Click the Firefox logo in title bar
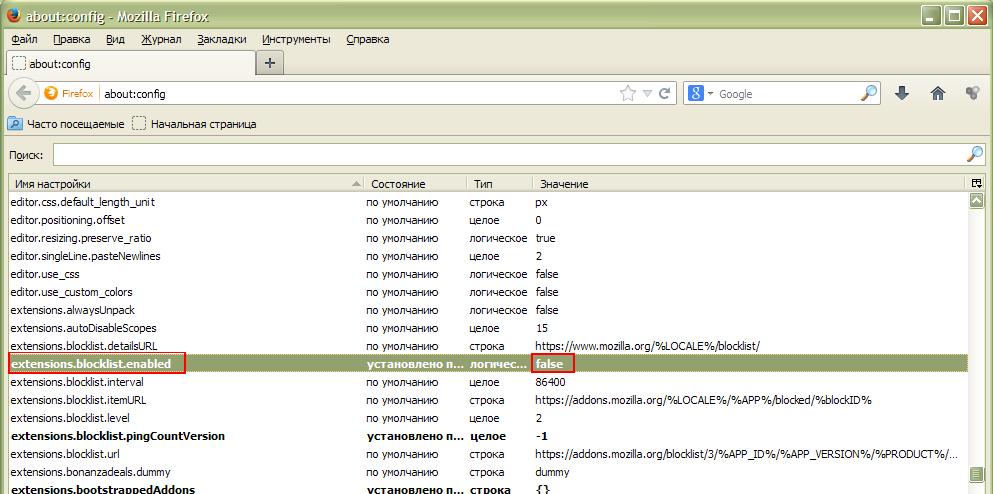993x494 pixels. pos(13,15)
